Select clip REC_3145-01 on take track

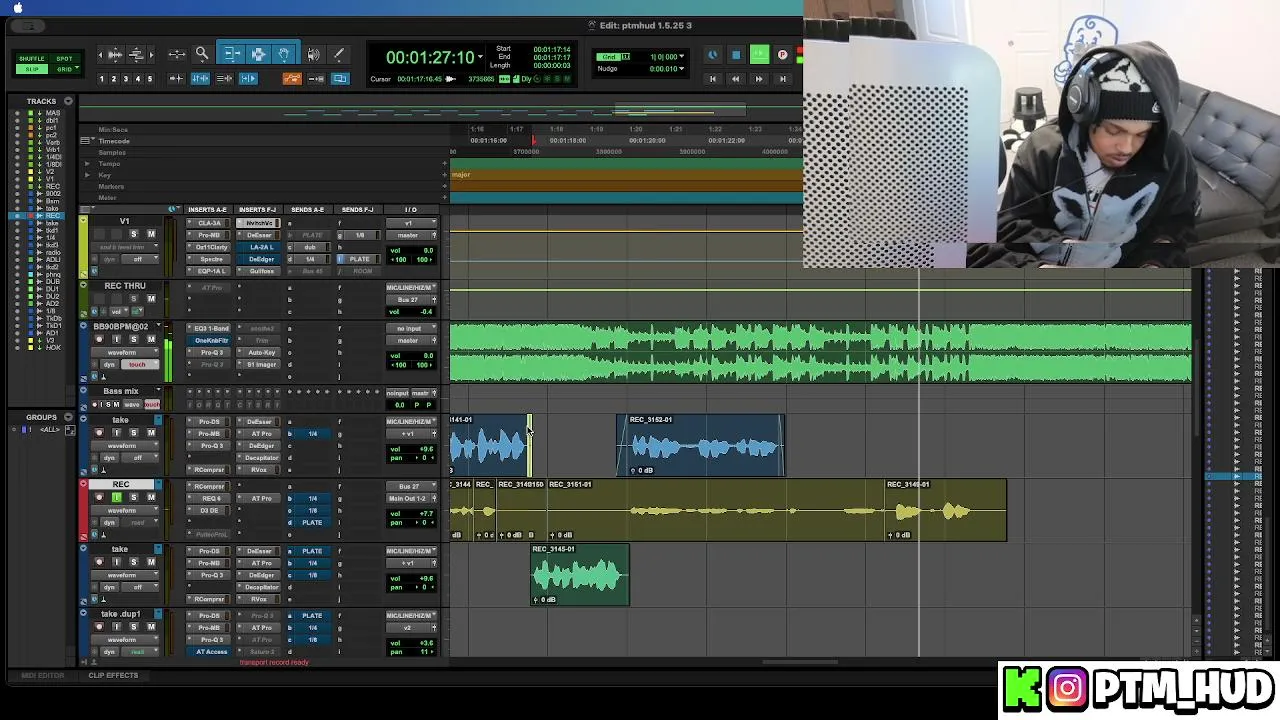click(580, 575)
